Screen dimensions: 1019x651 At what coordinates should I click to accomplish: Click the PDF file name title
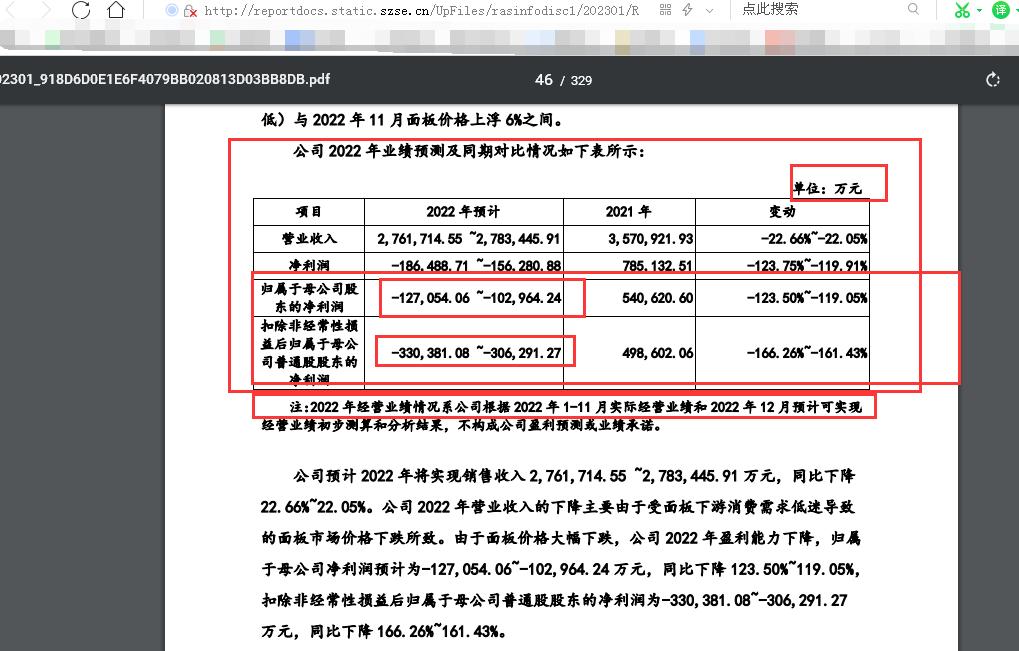click(165, 80)
